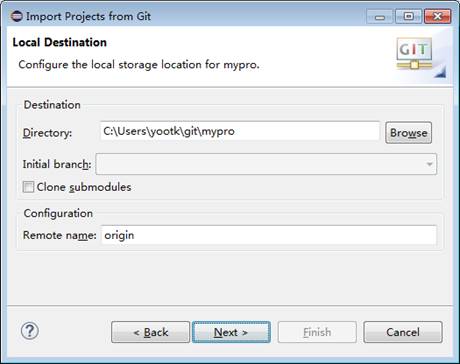This screenshot has height=364, width=460.
Task: Click the Remote name label
Action: [60, 235]
